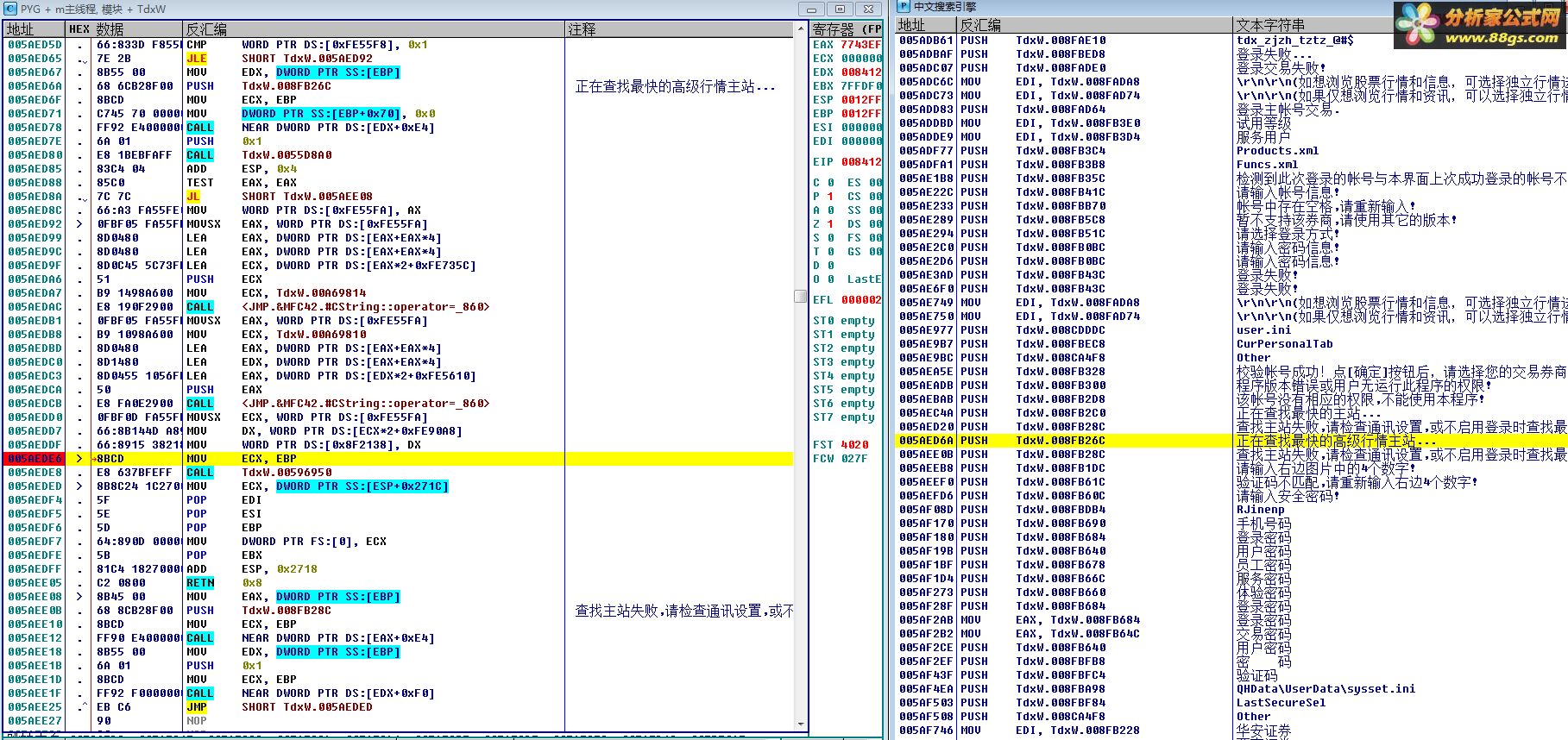
Task: Select search result 005ADB61 tdx_zjzh_tztz_@#$
Action: (1231, 41)
